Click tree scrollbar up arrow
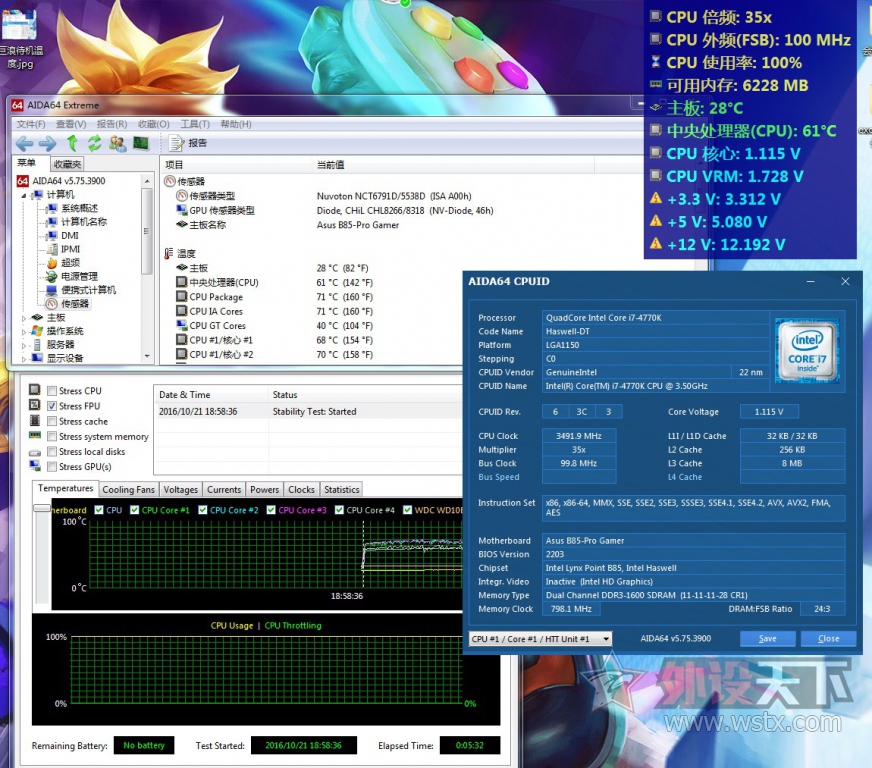The height and width of the screenshot is (768, 872). point(147,181)
